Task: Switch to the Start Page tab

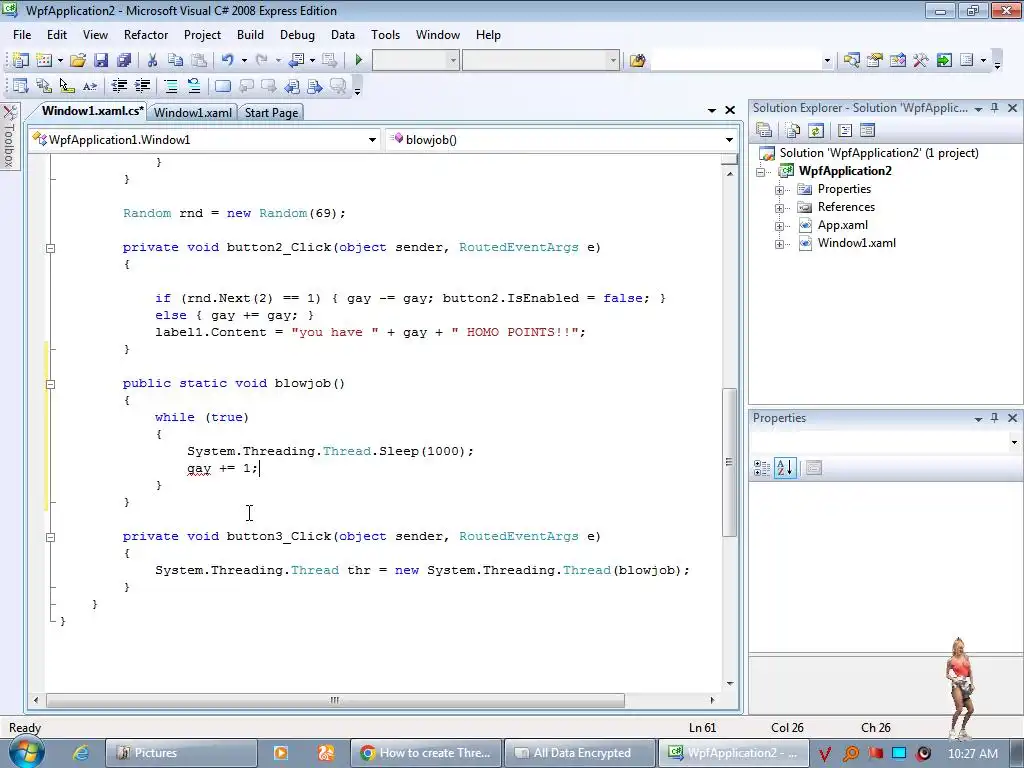Action: click(271, 112)
